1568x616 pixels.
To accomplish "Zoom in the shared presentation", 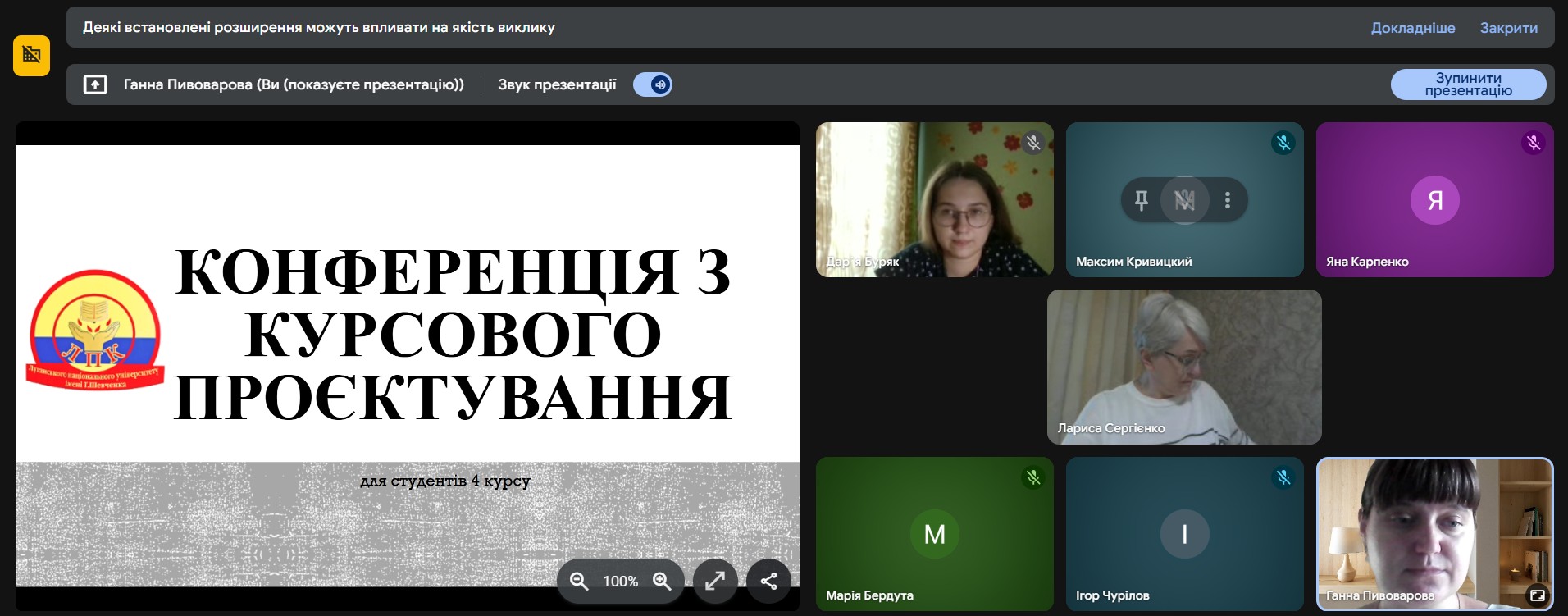I will pyautogui.click(x=662, y=581).
